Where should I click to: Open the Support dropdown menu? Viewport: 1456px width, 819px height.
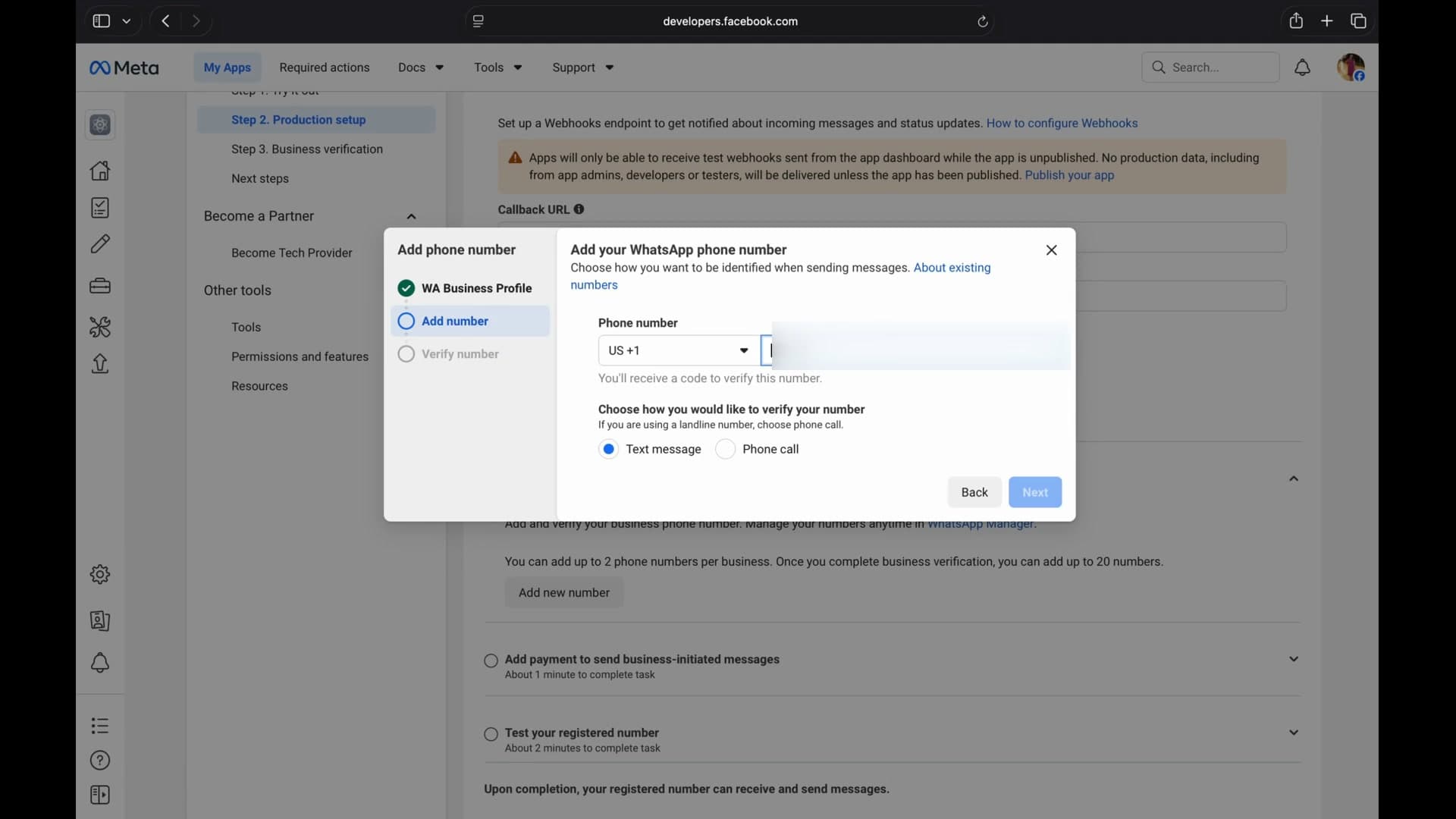click(x=582, y=67)
